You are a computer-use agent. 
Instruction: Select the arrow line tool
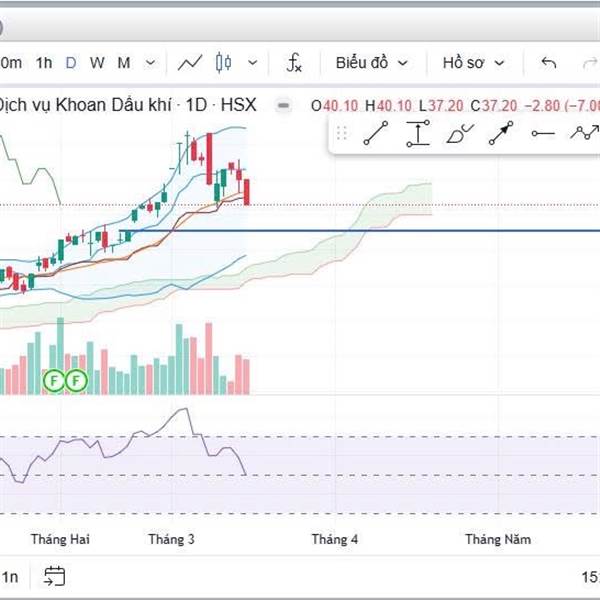coord(501,133)
